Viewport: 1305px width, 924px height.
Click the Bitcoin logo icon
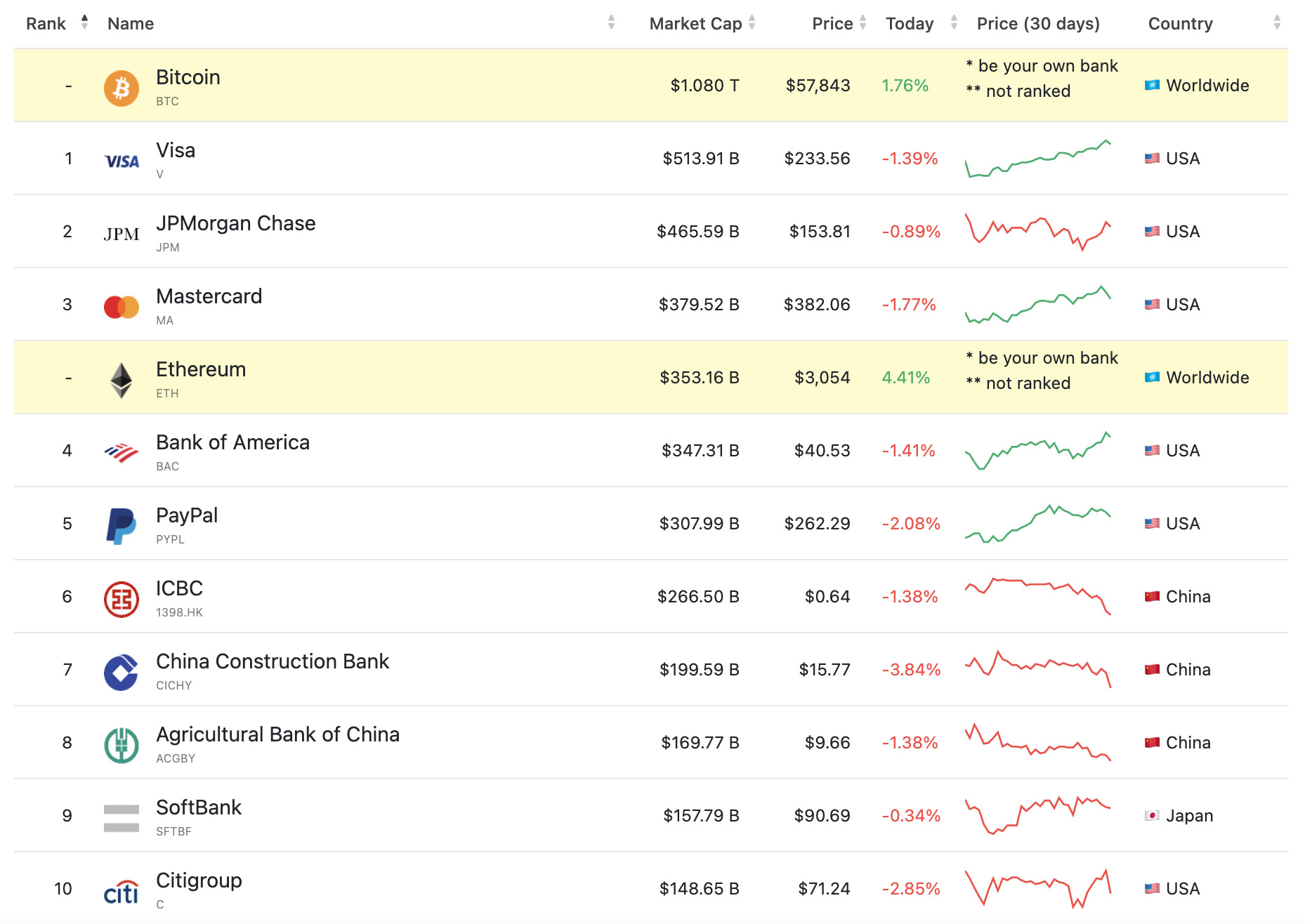coord(122,88)
